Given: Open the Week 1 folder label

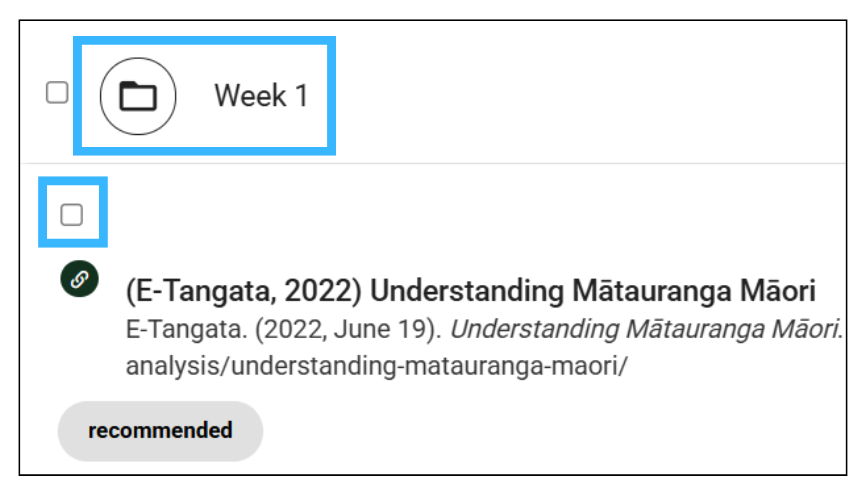Looking at the screenshot, I should [x=261, y=96].
